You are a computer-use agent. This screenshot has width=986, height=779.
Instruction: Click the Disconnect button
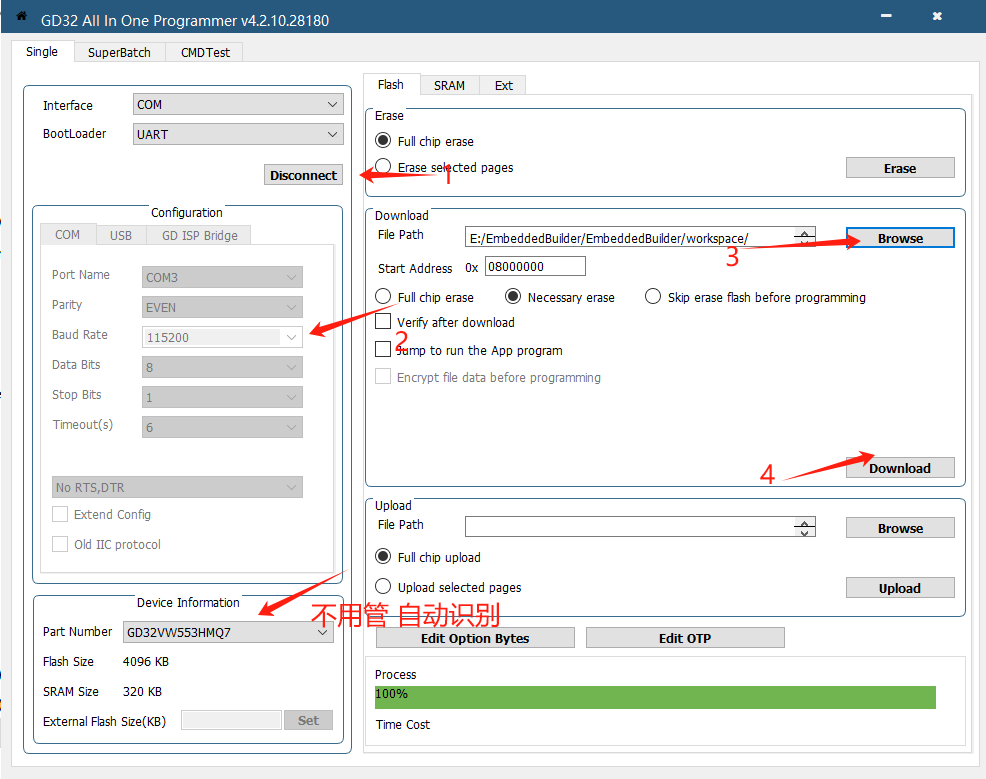click(303, 175)
